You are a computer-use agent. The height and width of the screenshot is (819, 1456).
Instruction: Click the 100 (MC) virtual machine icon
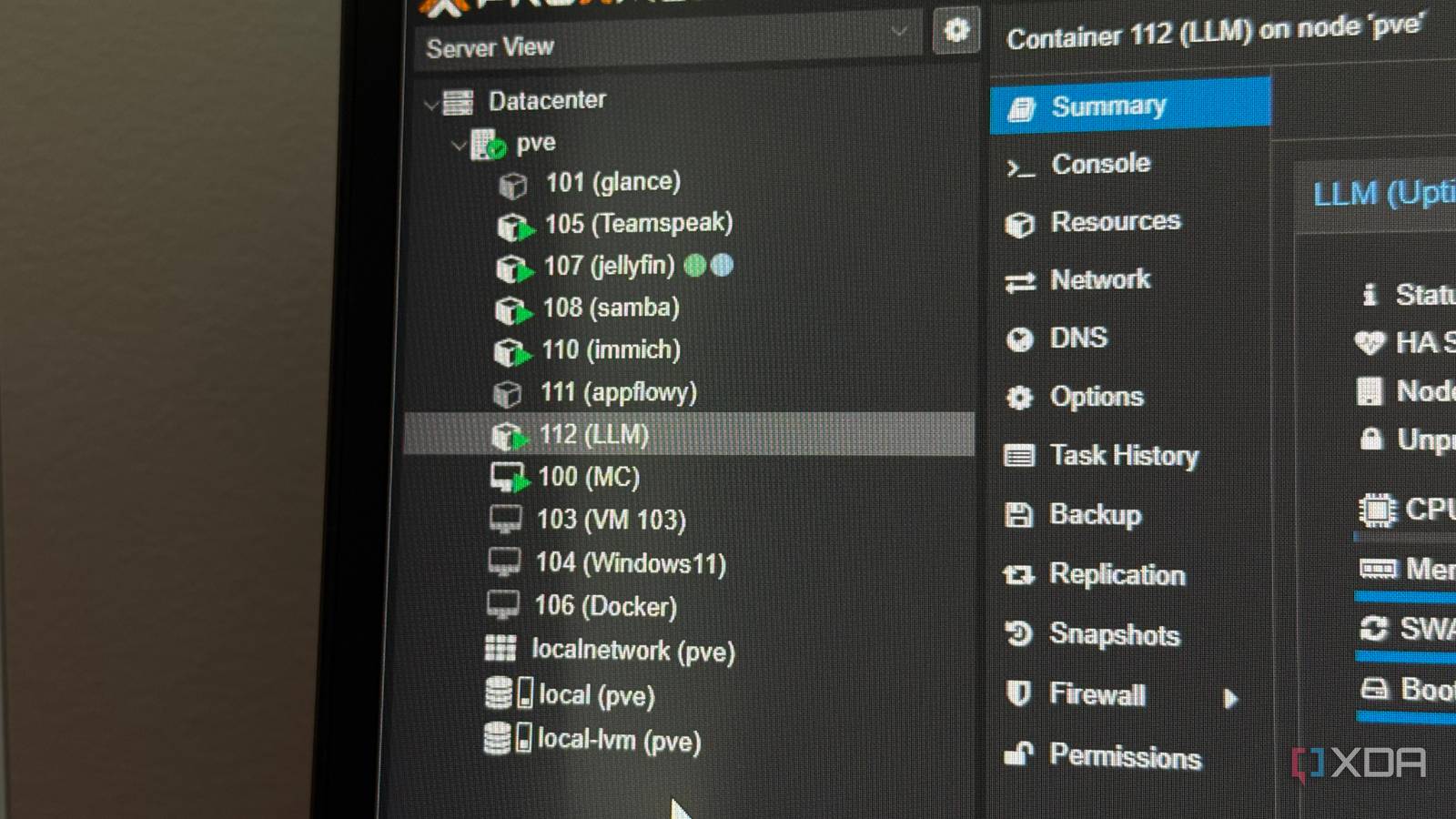click(508, 478)
